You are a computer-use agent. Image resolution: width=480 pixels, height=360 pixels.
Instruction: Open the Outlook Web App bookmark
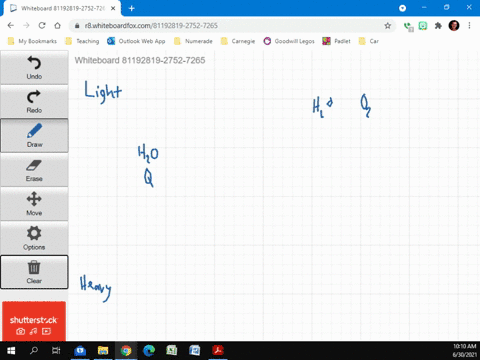tap(136, 41)
